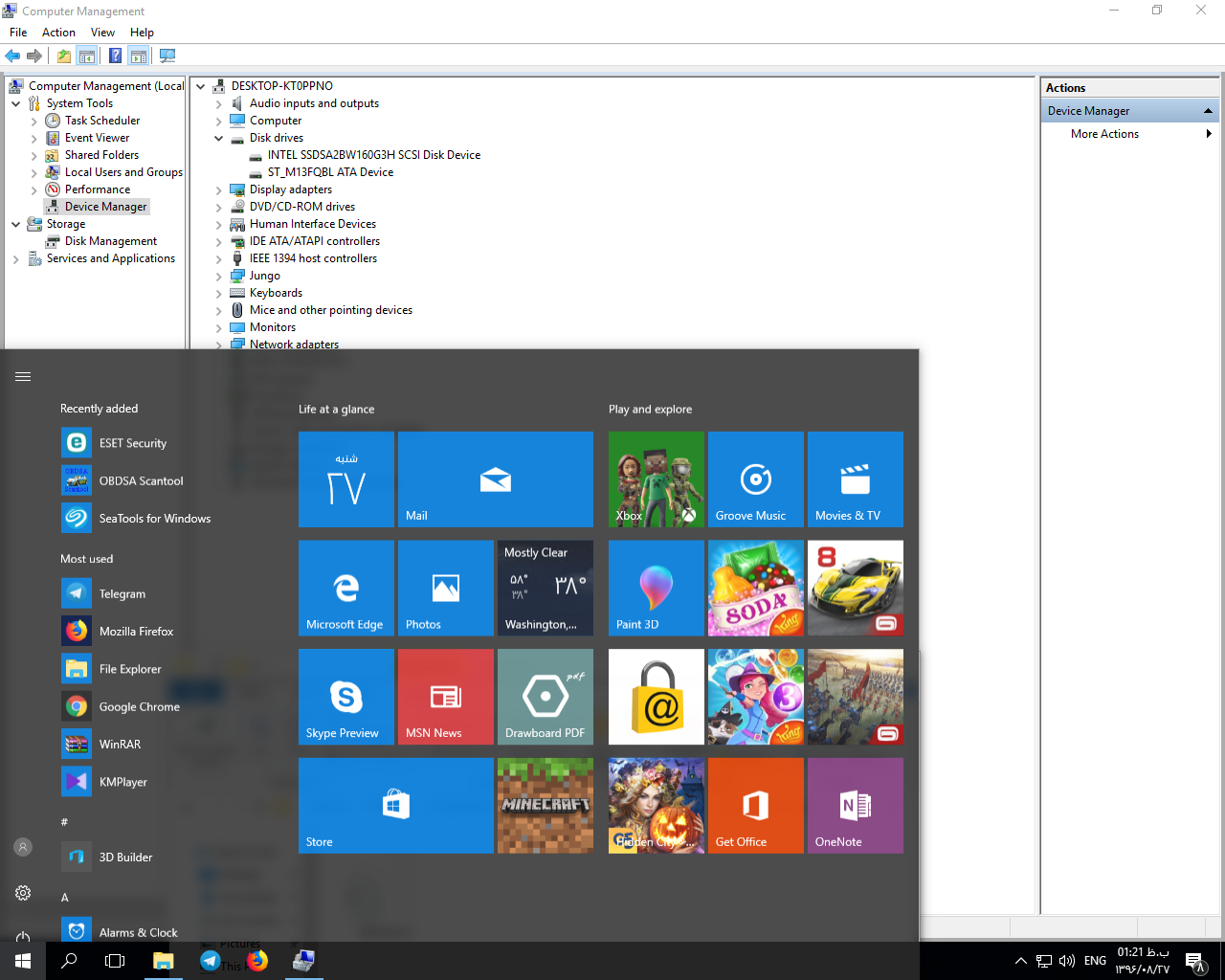Click the Forward arrow in Computer Management toolbar
1225x980 pixels.
pyautogui.click(x=34, y=56)
